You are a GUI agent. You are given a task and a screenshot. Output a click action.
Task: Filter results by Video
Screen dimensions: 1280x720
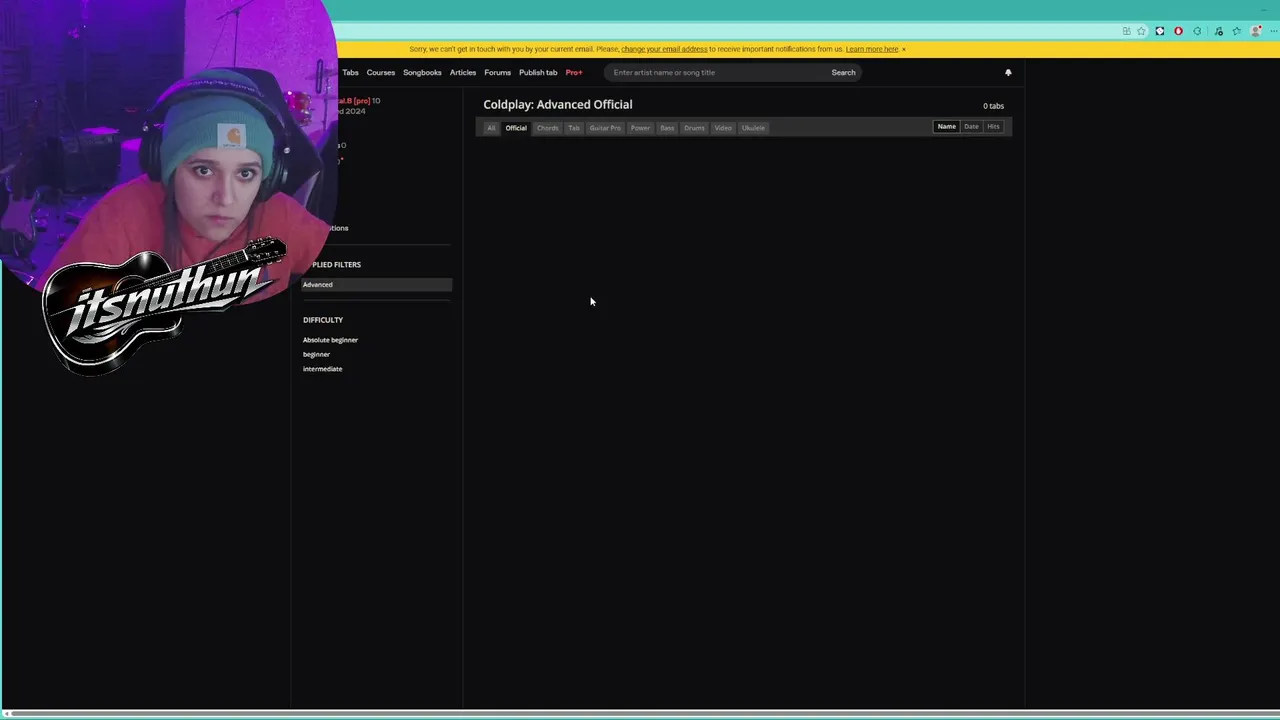click(723, 128)
